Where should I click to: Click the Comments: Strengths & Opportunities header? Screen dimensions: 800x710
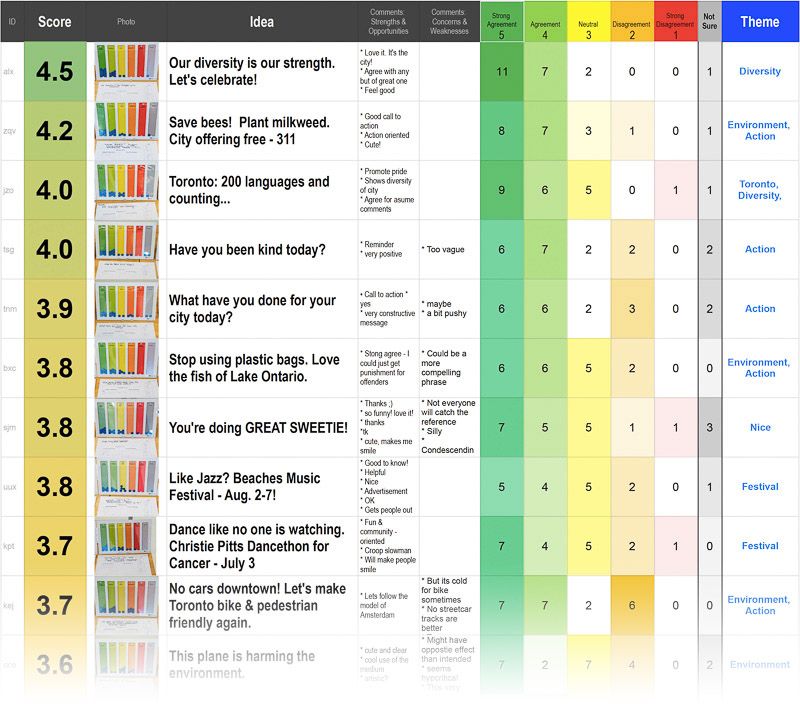tap(388, 21)
